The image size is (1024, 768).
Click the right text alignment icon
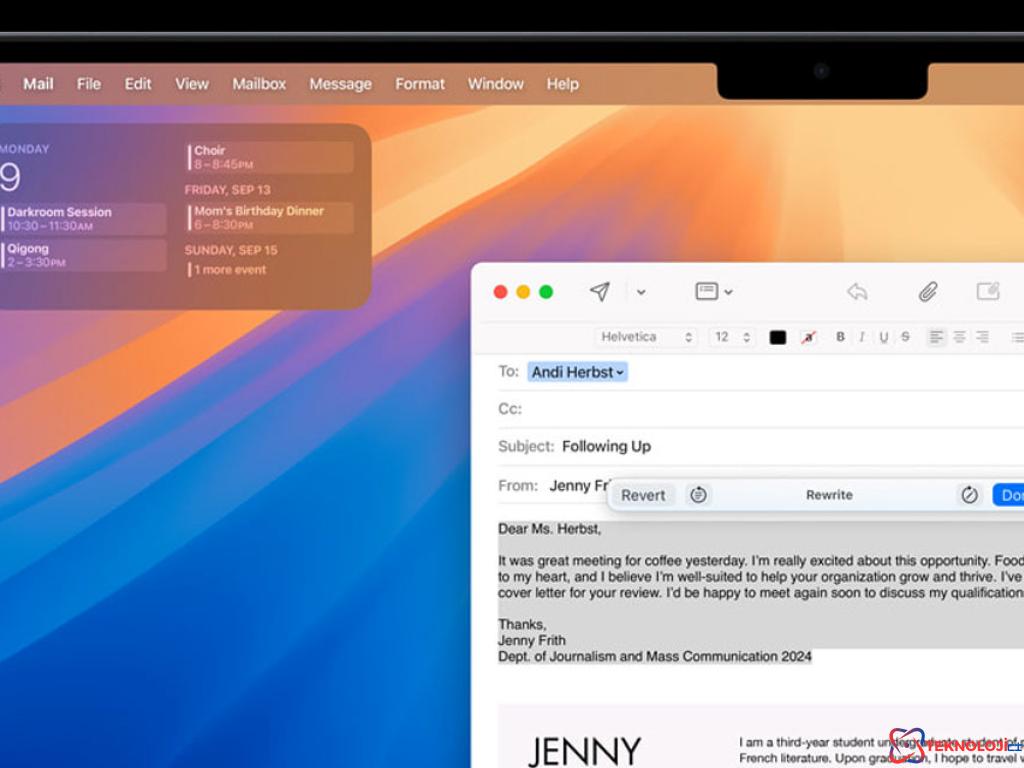(x=984, y=337)
